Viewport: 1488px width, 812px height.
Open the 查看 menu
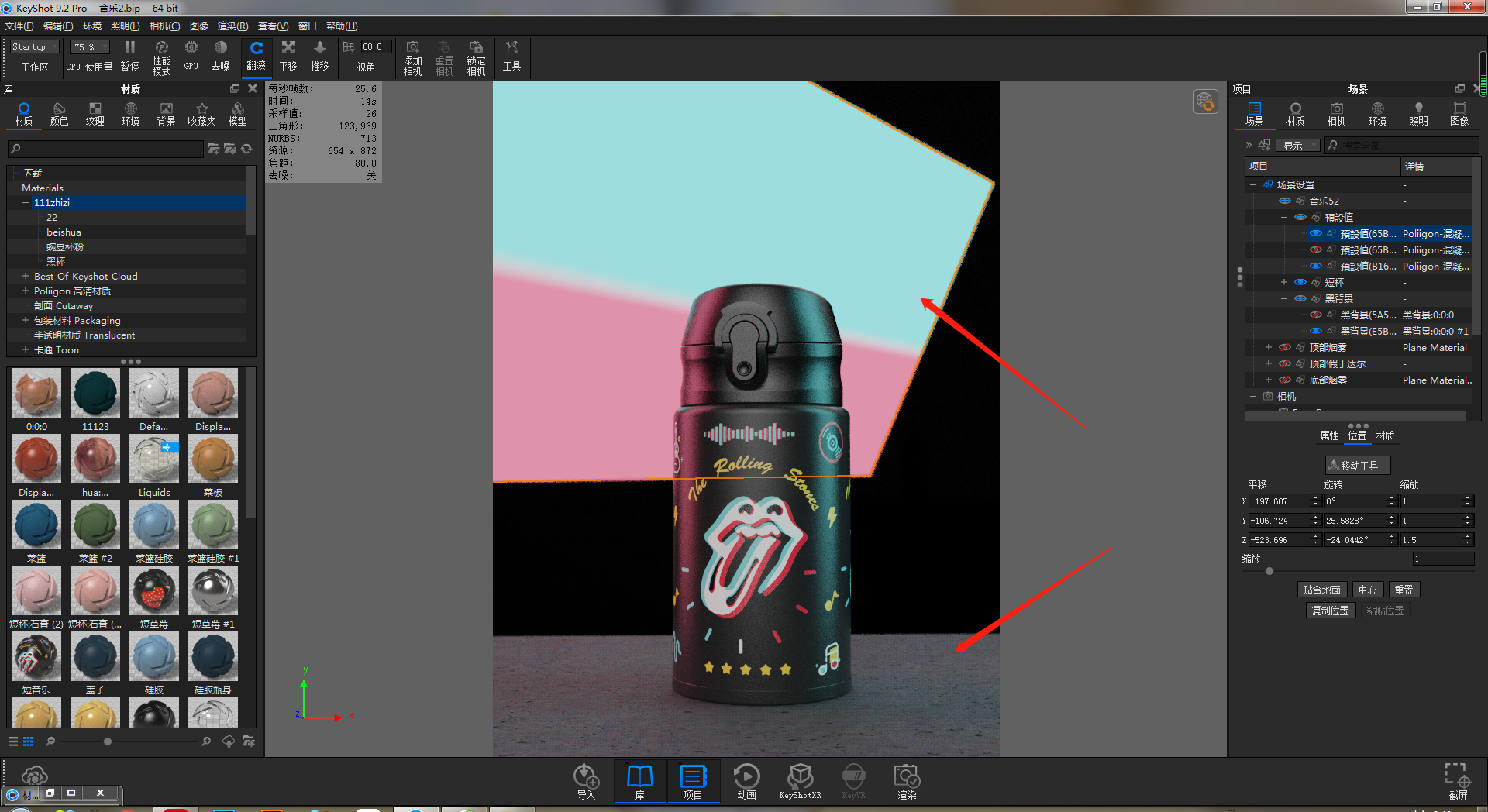pyautogui.click(x=271, y=26)
